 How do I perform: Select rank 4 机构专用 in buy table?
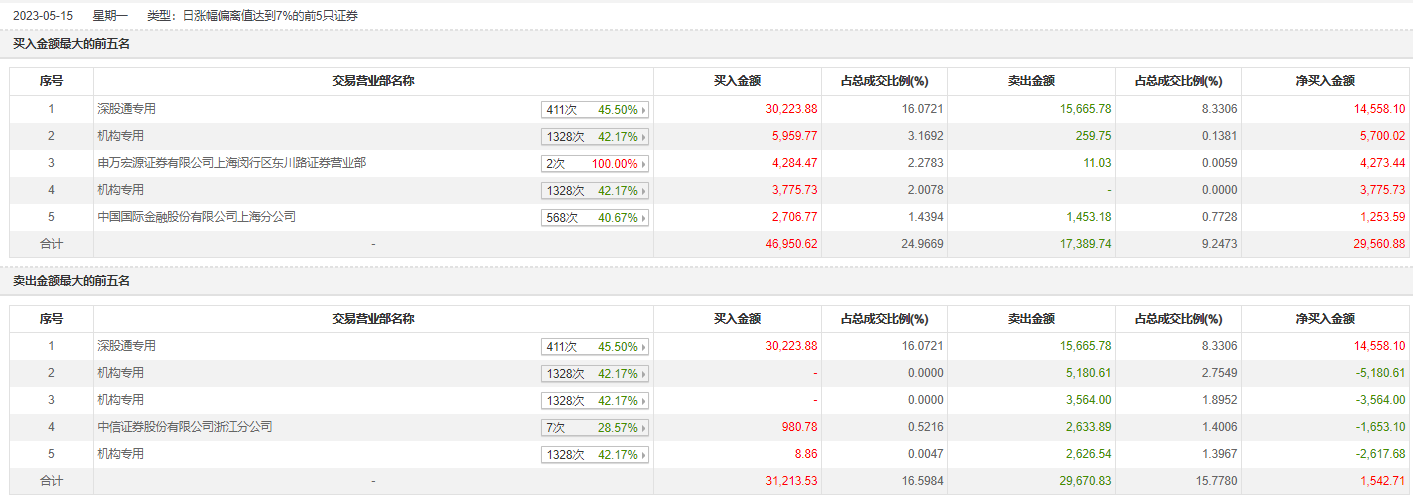pyautogui.click(x=120, y=190)
